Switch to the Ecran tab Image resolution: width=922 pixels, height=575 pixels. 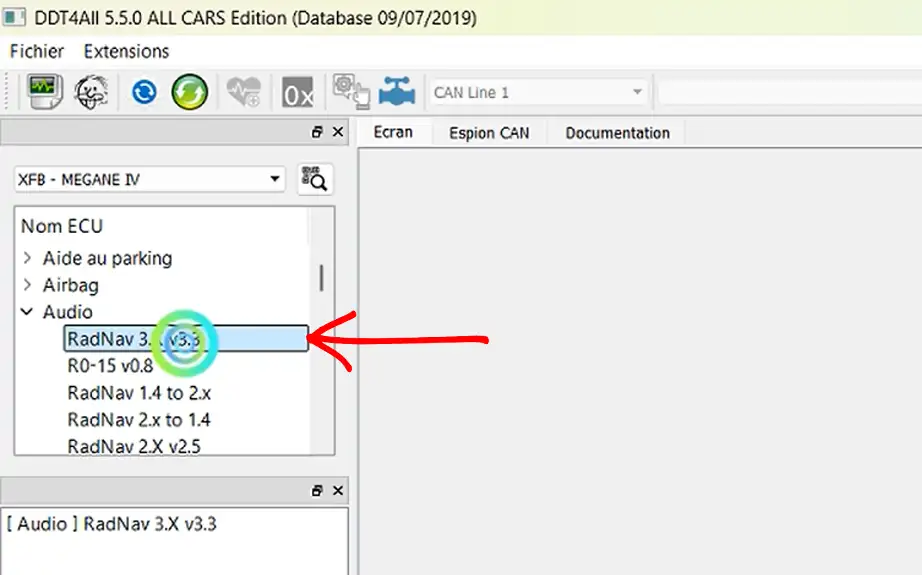[x=393, y=132]
